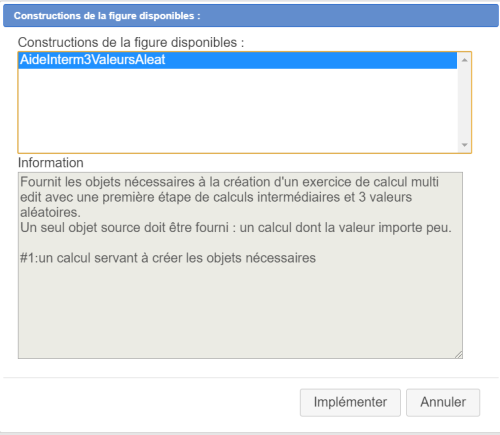The height and width of the screenshot is (435, 500).
Task: Click the empty white area of the constructions list
Action: (237, 110)
